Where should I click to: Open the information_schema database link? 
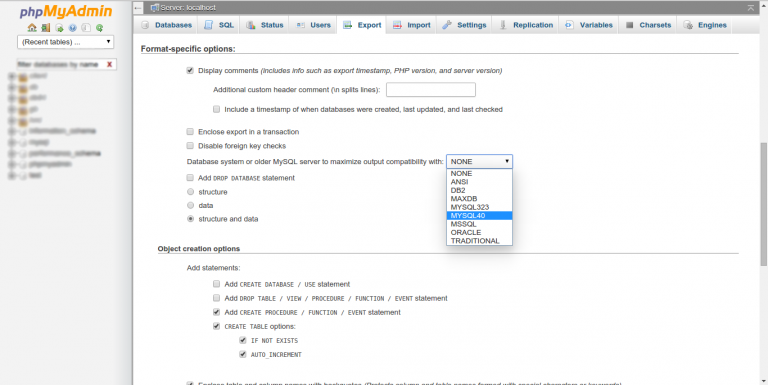[x=62, y=131]
